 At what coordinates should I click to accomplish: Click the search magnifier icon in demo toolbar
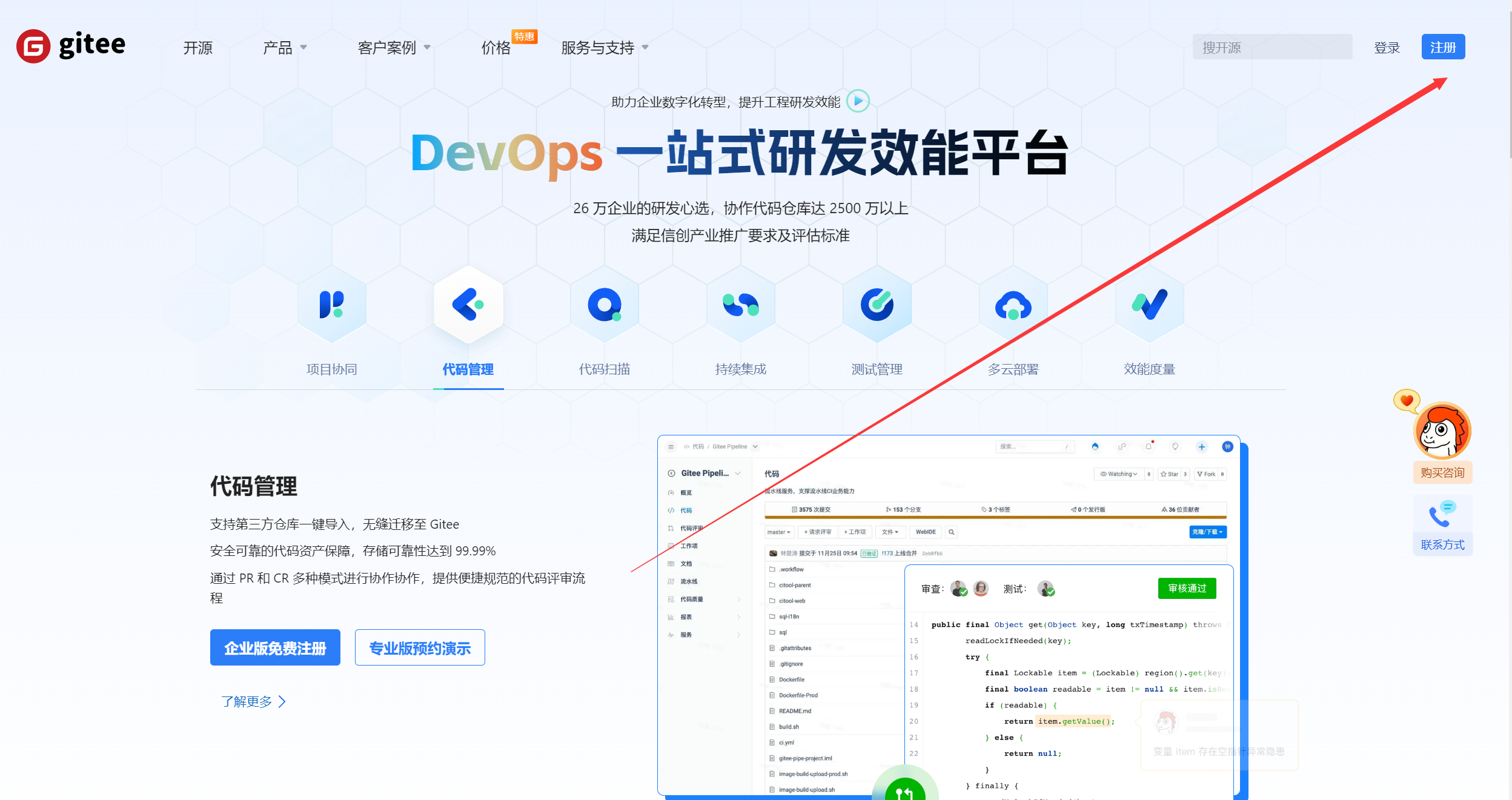click(x=952, y=532)
